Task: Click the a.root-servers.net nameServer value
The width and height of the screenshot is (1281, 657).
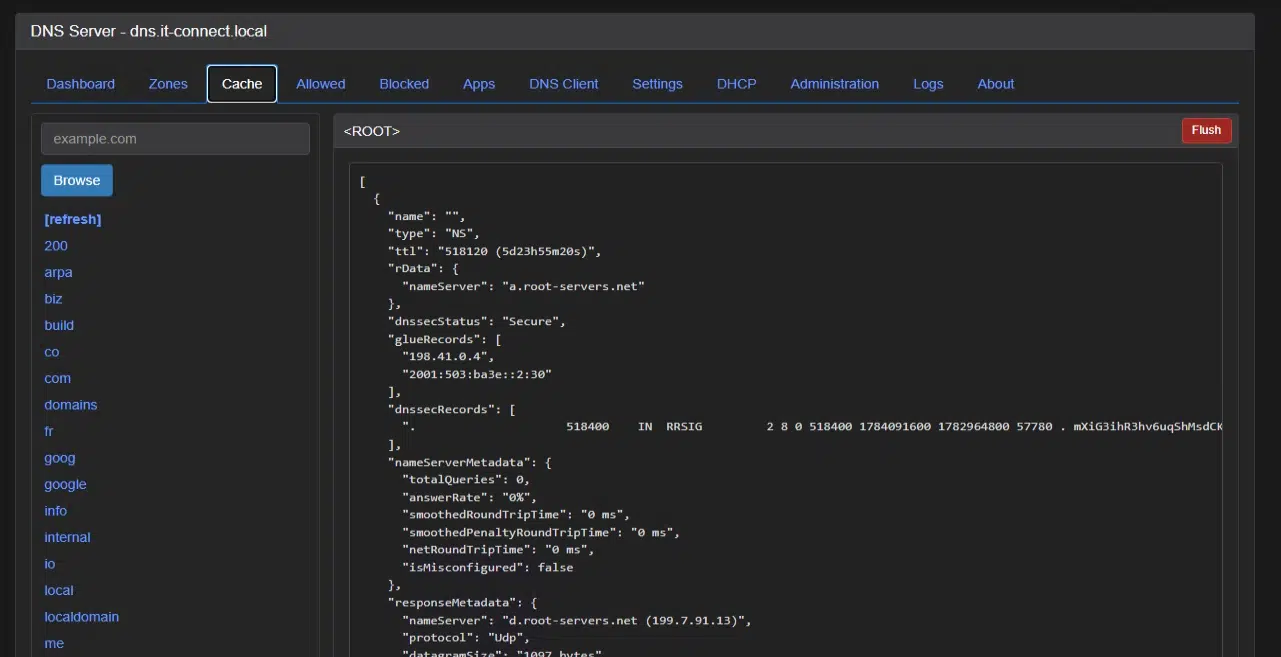Action: click(x=573, y=286)
